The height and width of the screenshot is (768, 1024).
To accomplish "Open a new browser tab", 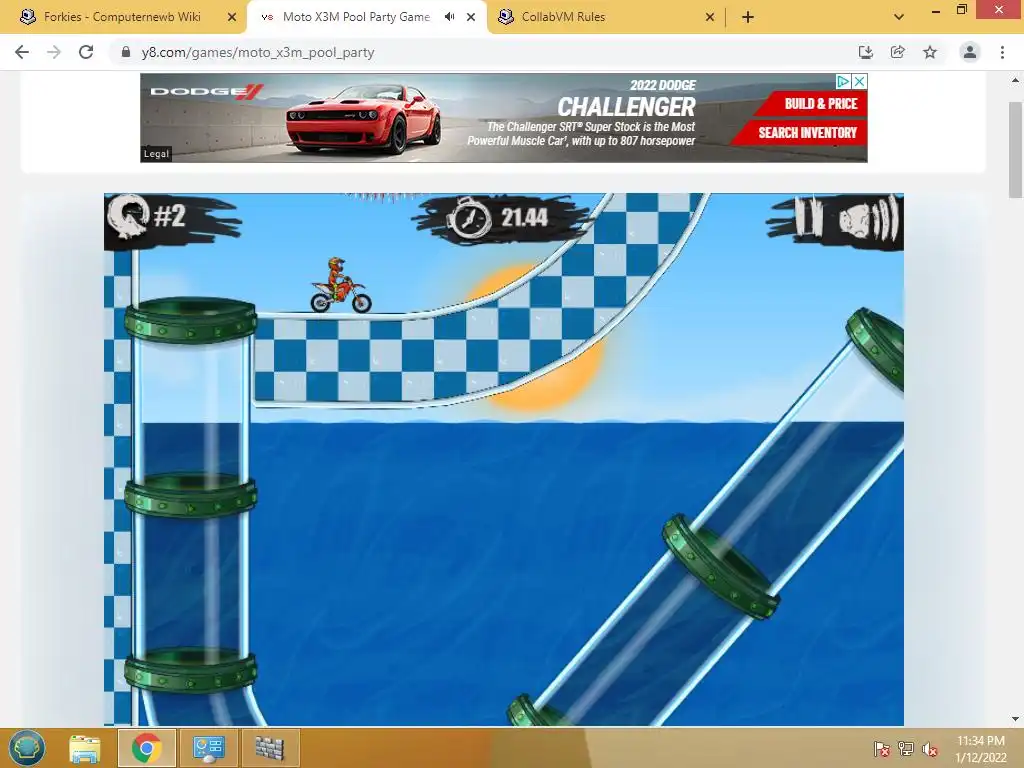I will click(x=748, y=18).
